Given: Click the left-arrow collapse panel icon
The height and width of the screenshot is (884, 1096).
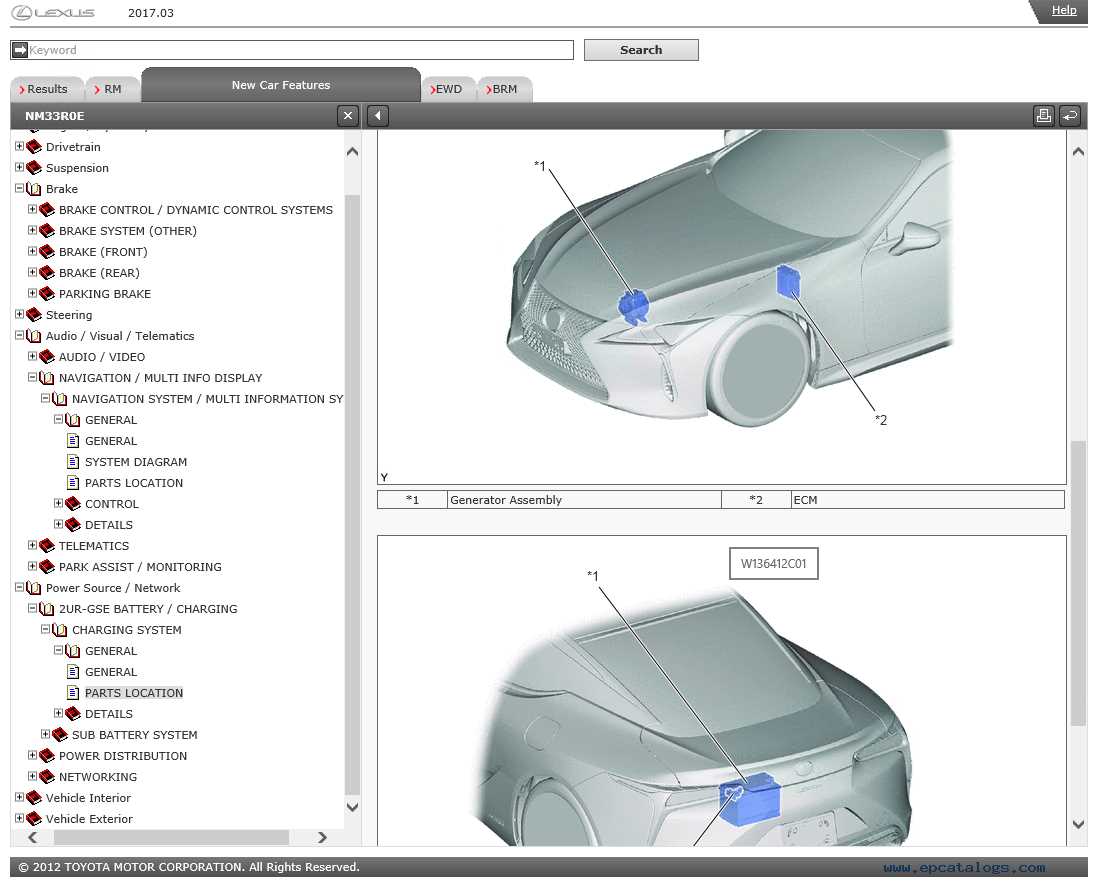Looking at the screenshot, I should click(377, 116).
